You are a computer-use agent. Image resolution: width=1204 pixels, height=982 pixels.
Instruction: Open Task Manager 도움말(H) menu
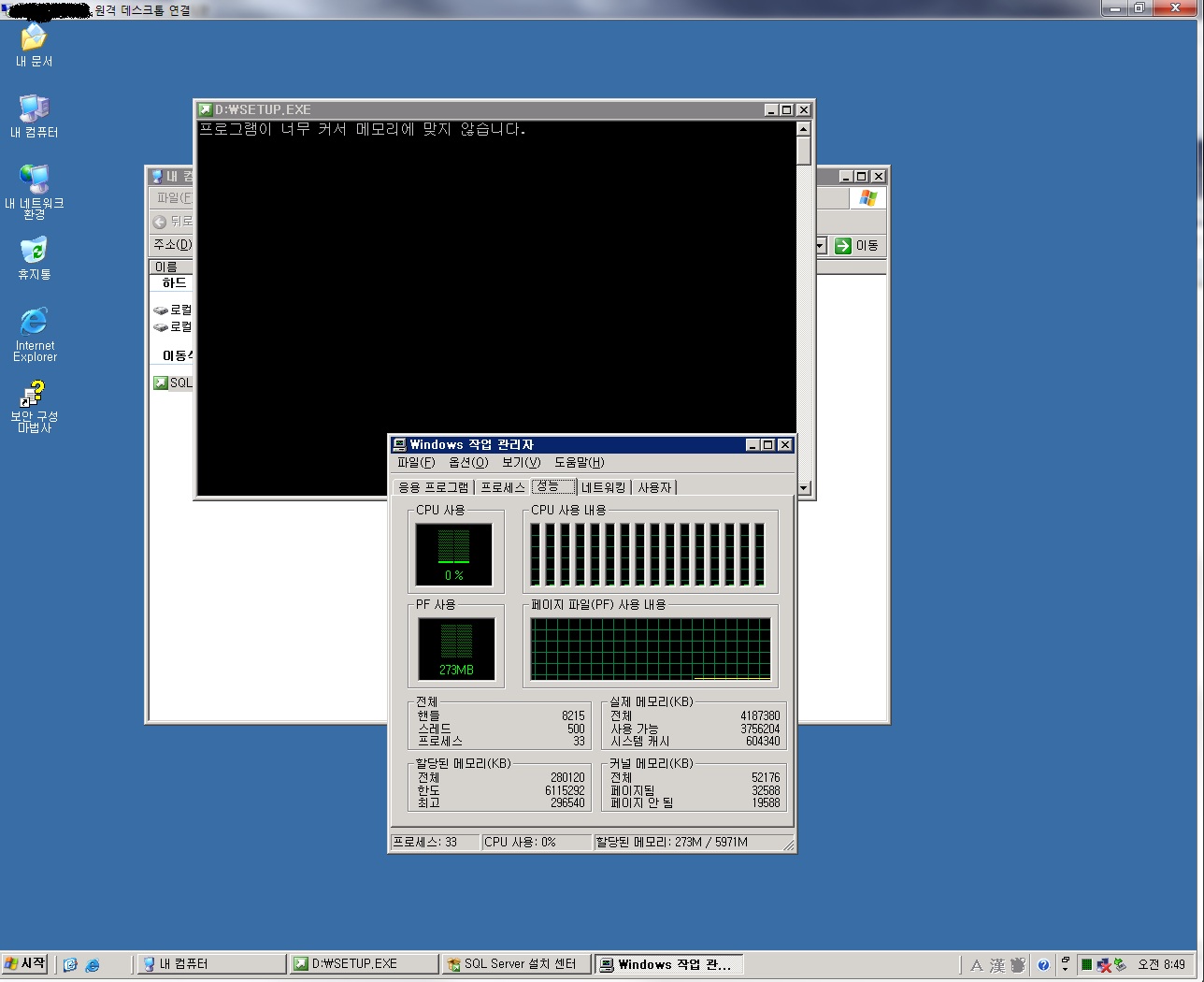coord(579,462)
